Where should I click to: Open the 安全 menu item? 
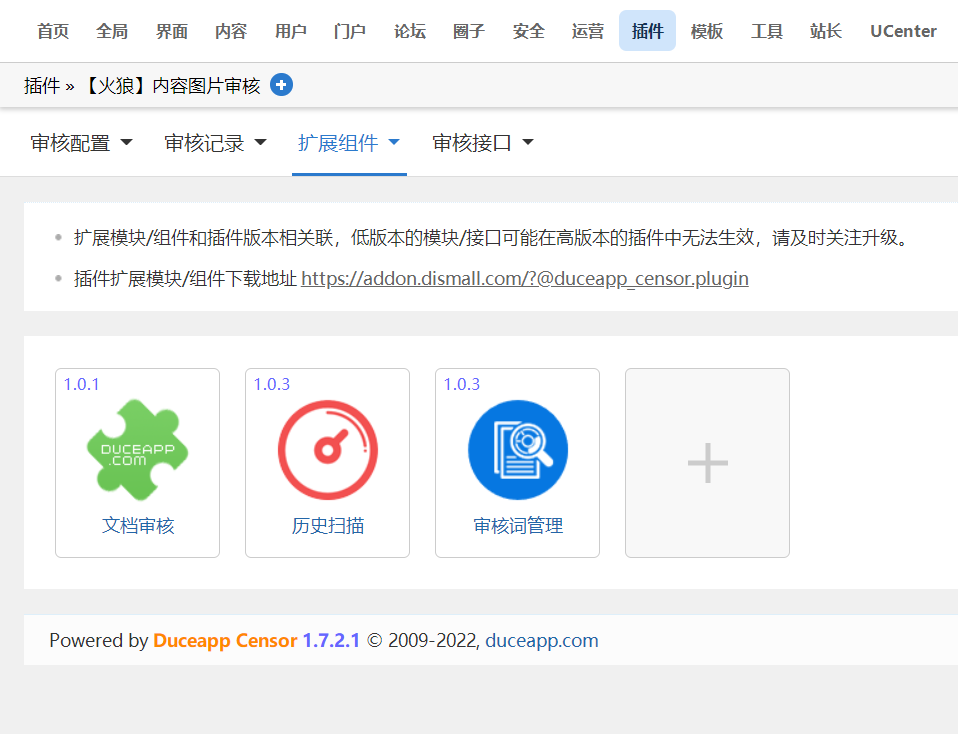click(x=528, y=30)
